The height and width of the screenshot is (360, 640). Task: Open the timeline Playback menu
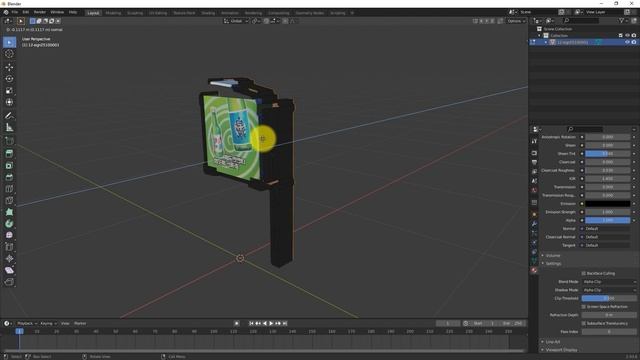[x=27, y=323]
